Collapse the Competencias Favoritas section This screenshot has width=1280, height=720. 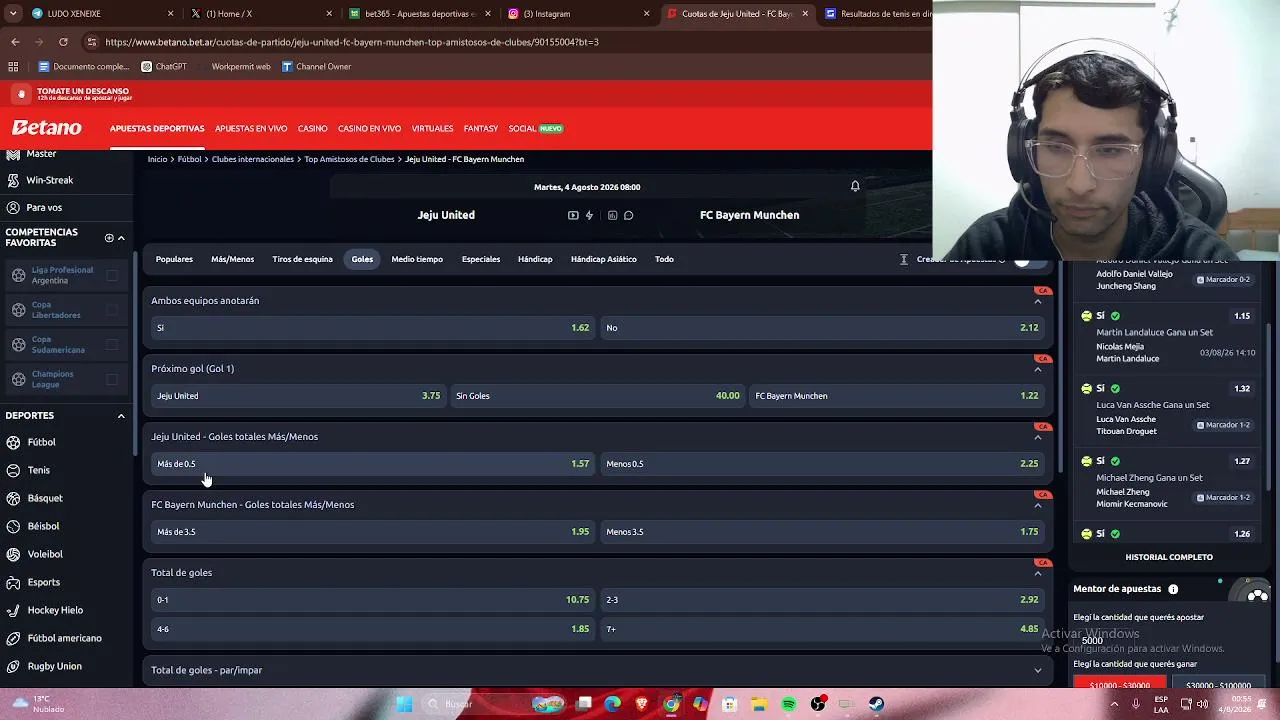coord(121,238)
